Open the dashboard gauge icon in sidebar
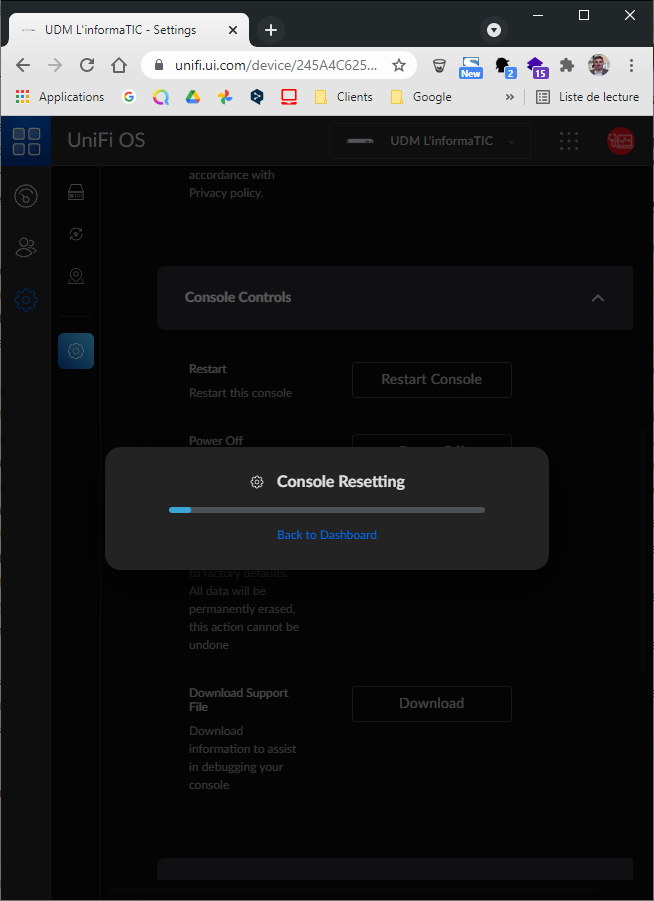654x901 pixels. click(26, 195)
